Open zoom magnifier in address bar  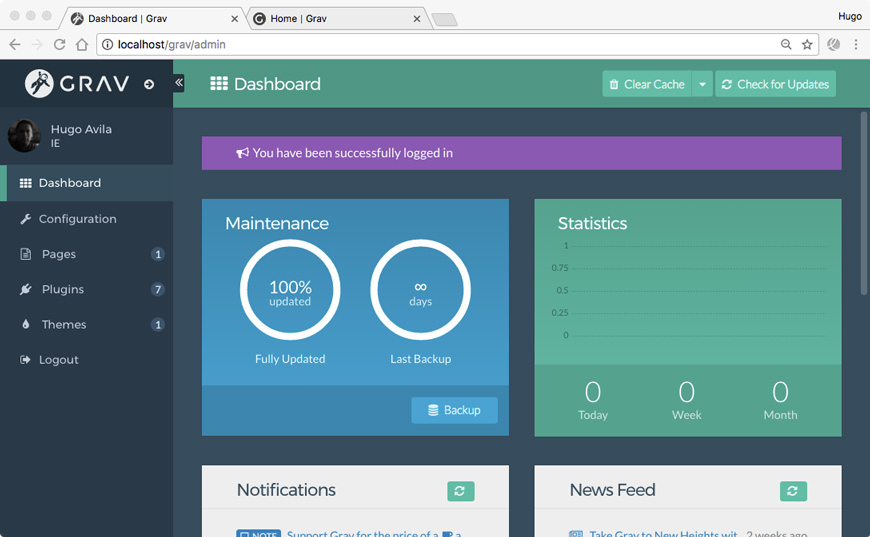point(786,44)
